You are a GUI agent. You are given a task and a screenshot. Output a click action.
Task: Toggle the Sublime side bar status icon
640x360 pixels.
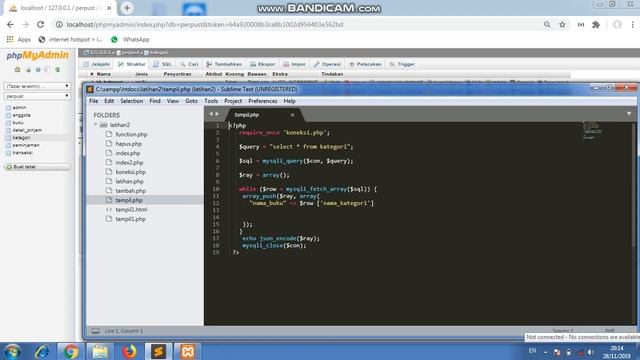pyautogui.click(x=95, y=331)
